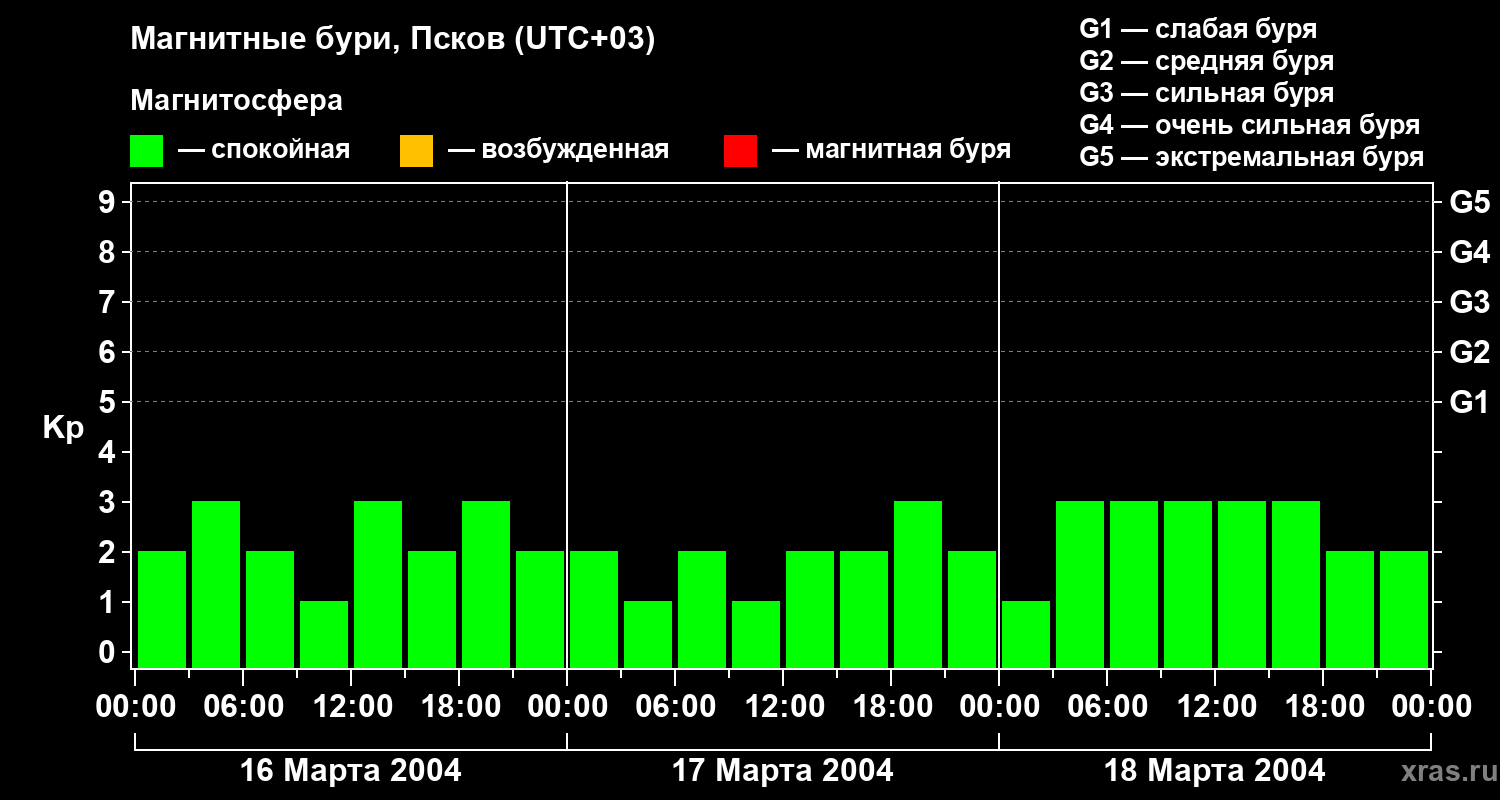The image size is (1500, 800).
Task: Click the red 'магнитная буря' legend swatch
Action: coord(740,151)
